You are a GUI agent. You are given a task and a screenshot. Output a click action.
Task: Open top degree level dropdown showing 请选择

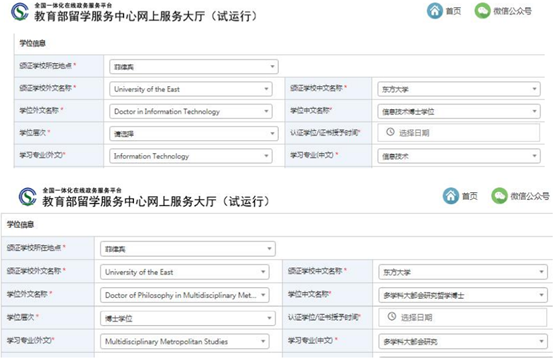pos(194,134)
